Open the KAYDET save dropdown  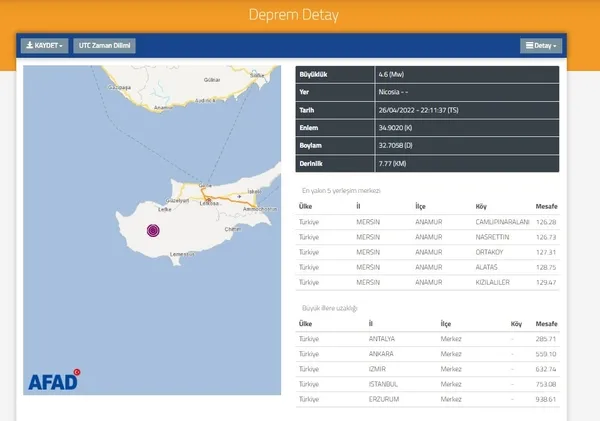coord(44,46)
